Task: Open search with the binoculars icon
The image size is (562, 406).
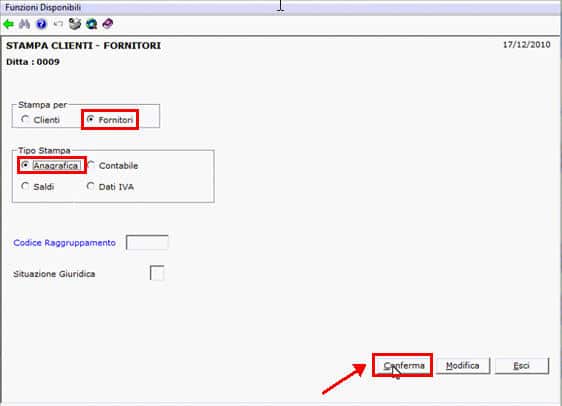Action: coord(24,24)
